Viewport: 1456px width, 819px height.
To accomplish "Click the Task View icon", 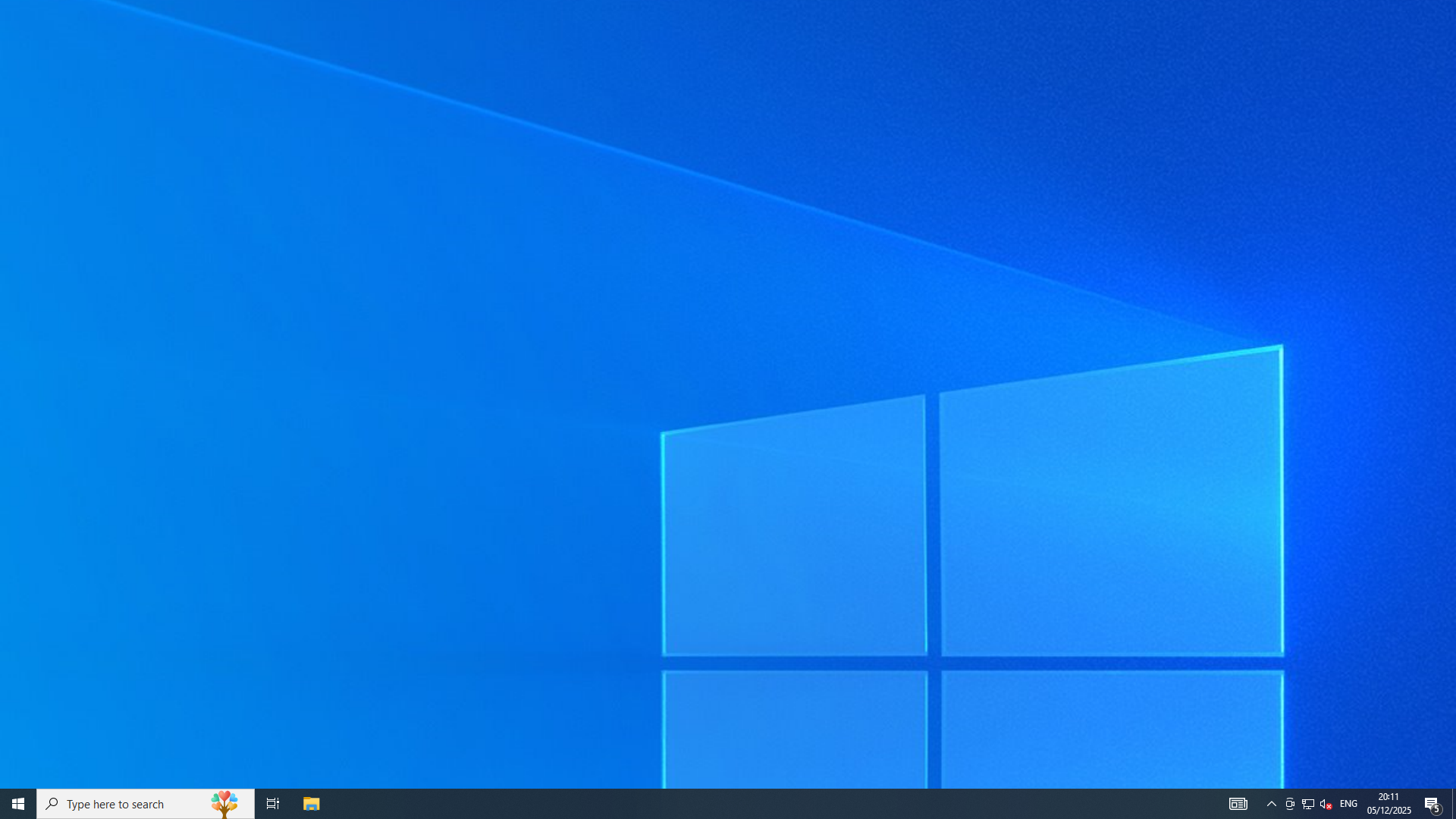I will coord(273,804).
